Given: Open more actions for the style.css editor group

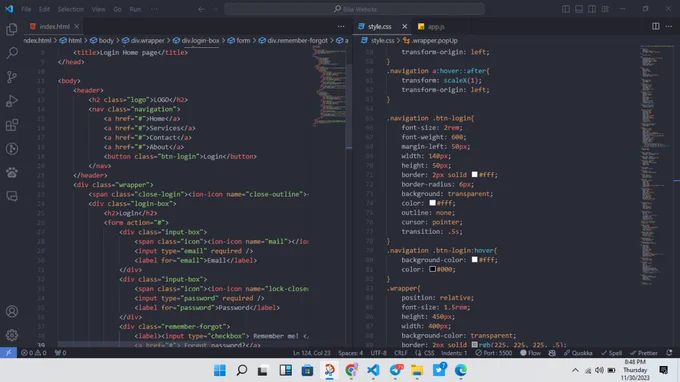Looking at the screenshot, I should tap(669, 26).
